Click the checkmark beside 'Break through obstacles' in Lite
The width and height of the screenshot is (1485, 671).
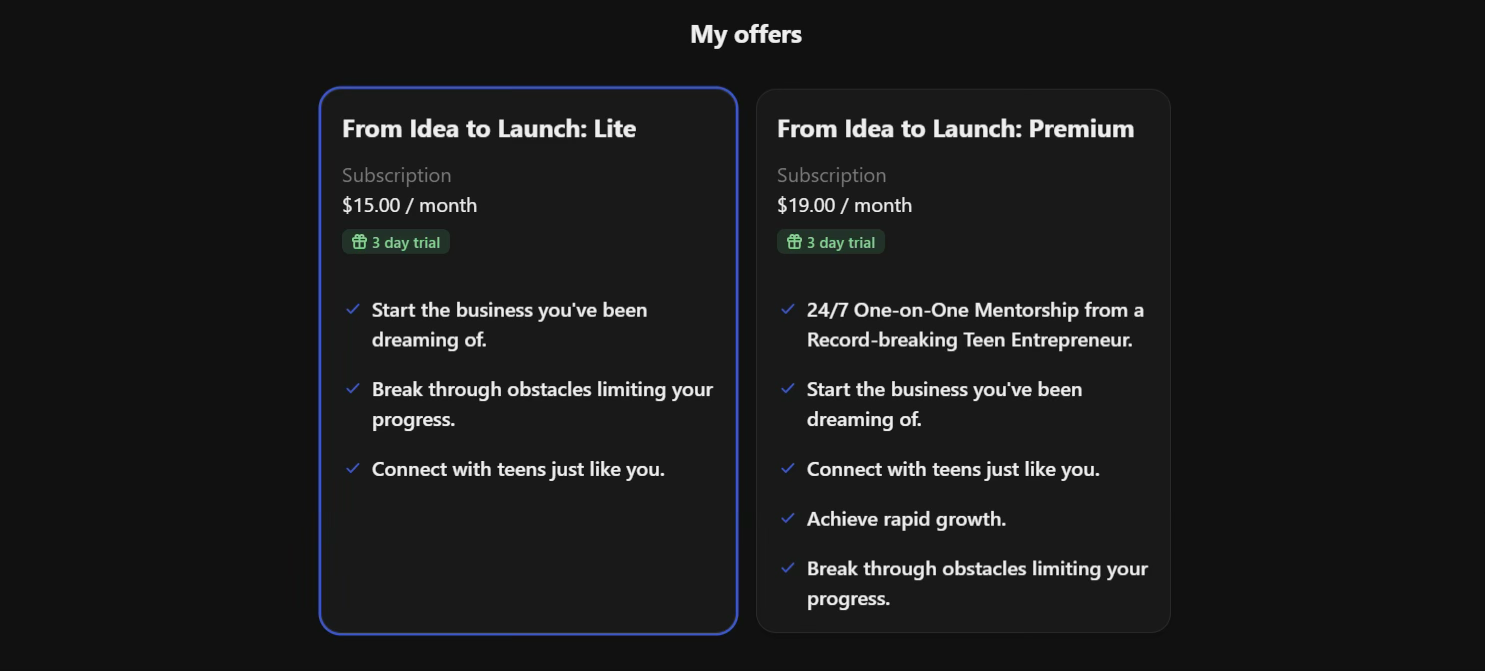(x=352, y=389)
